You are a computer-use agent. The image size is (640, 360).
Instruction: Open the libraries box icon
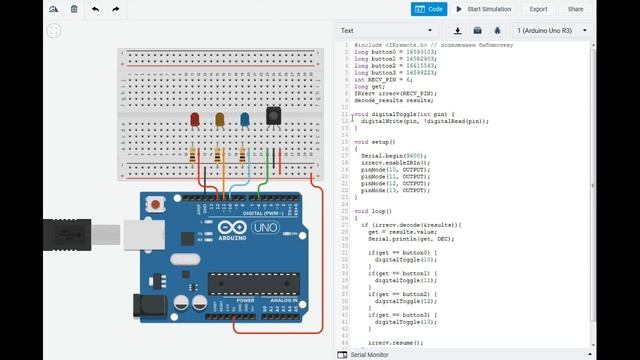[x=477, y=31]
